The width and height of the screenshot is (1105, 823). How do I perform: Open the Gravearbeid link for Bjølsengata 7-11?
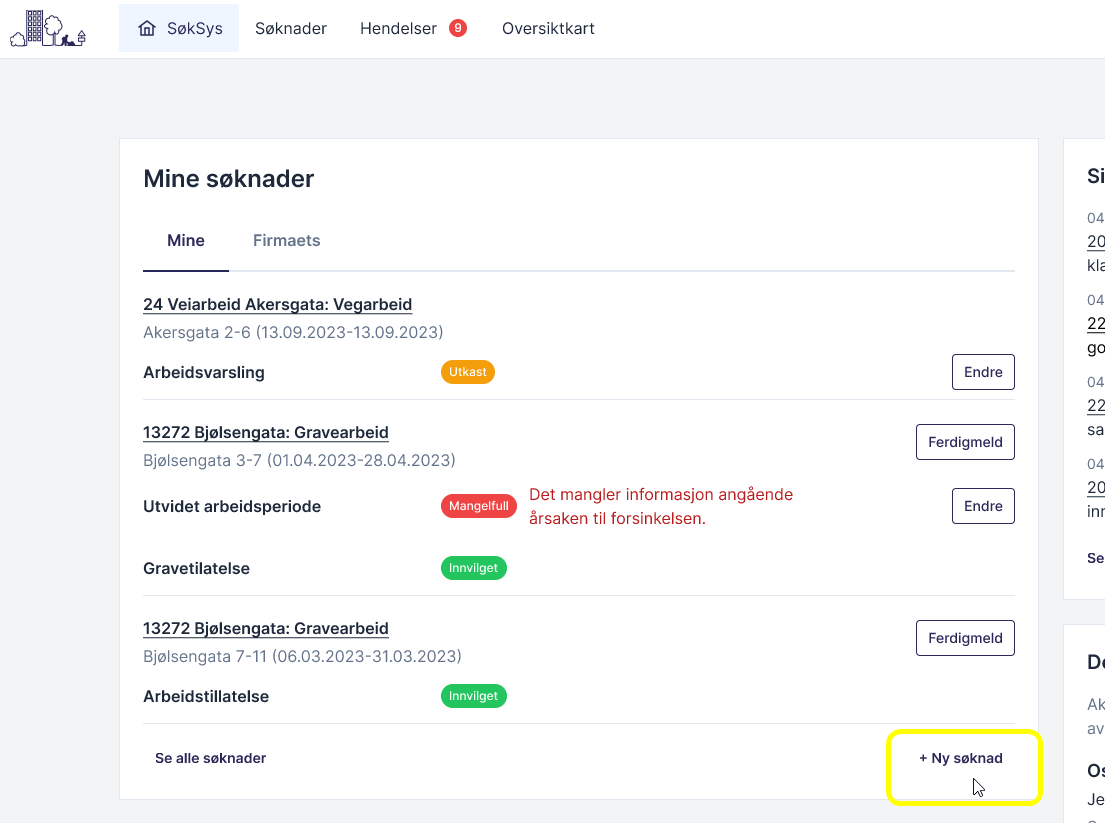tap(265, 629)
